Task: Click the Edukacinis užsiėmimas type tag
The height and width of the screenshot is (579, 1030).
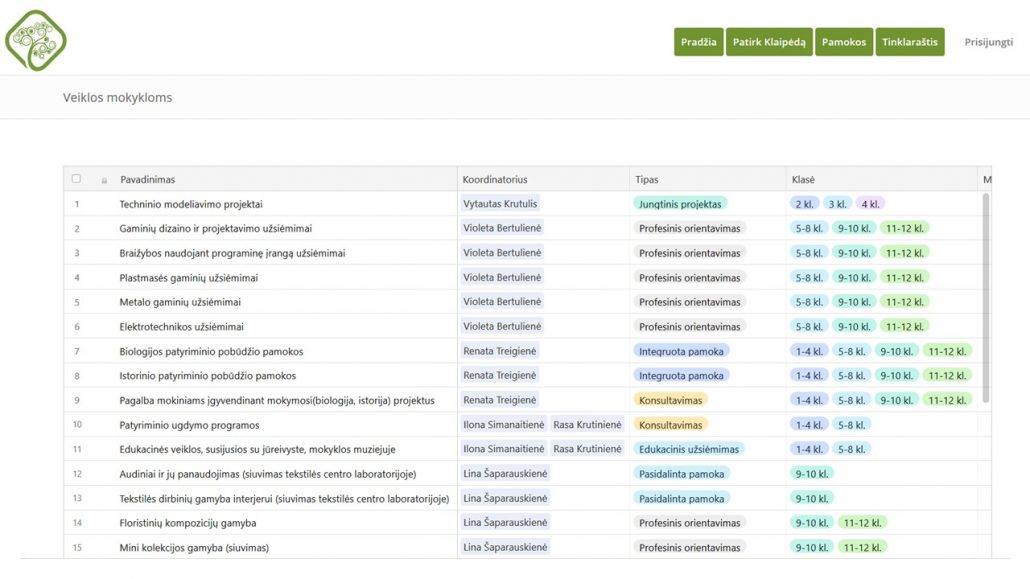Action: (x=688, y=450)
